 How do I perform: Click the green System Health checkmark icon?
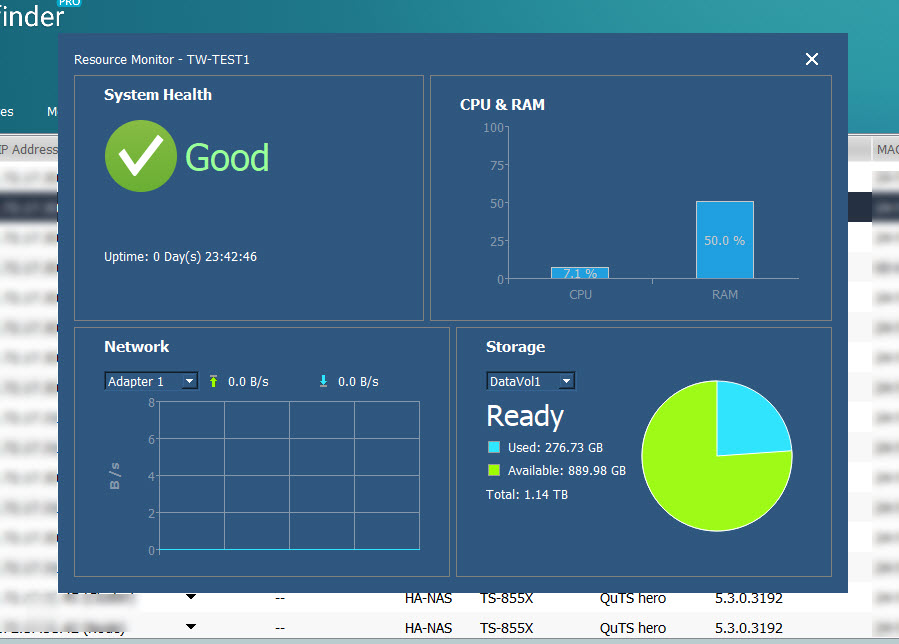(141, 156)
